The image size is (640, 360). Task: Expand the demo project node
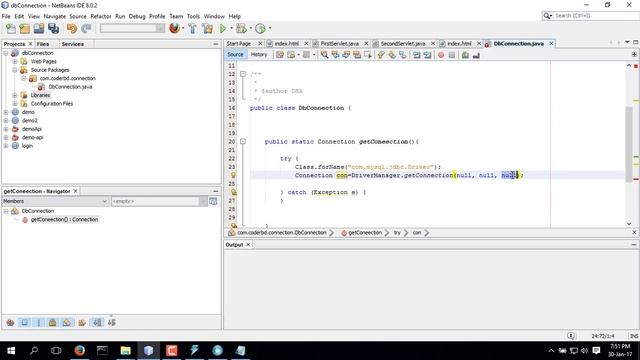[x=6, y=112]
